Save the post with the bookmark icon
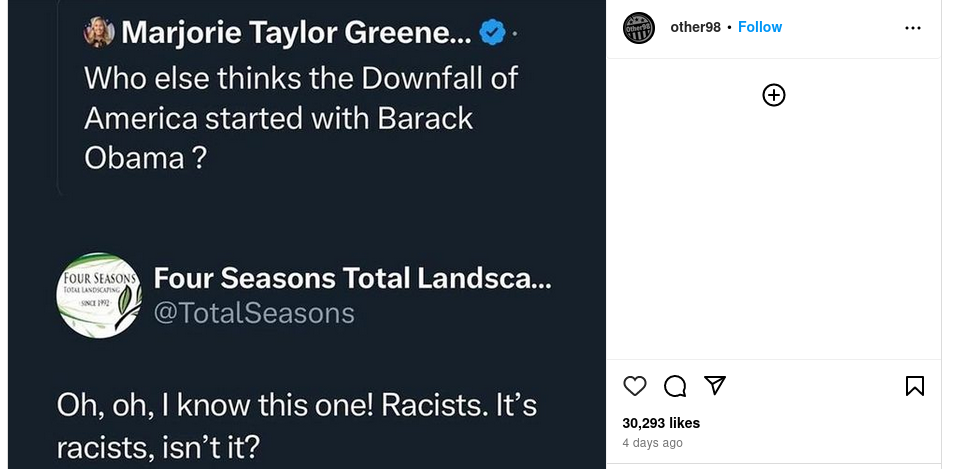Image resolution: width=958 pixels, height=469 pixels. pos(914,386)
